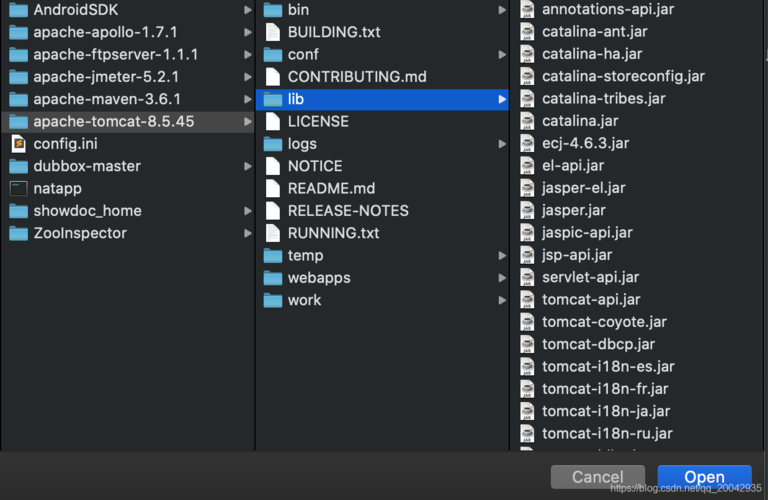Select tomcat-api.jar file name

(x=591, y=300)
